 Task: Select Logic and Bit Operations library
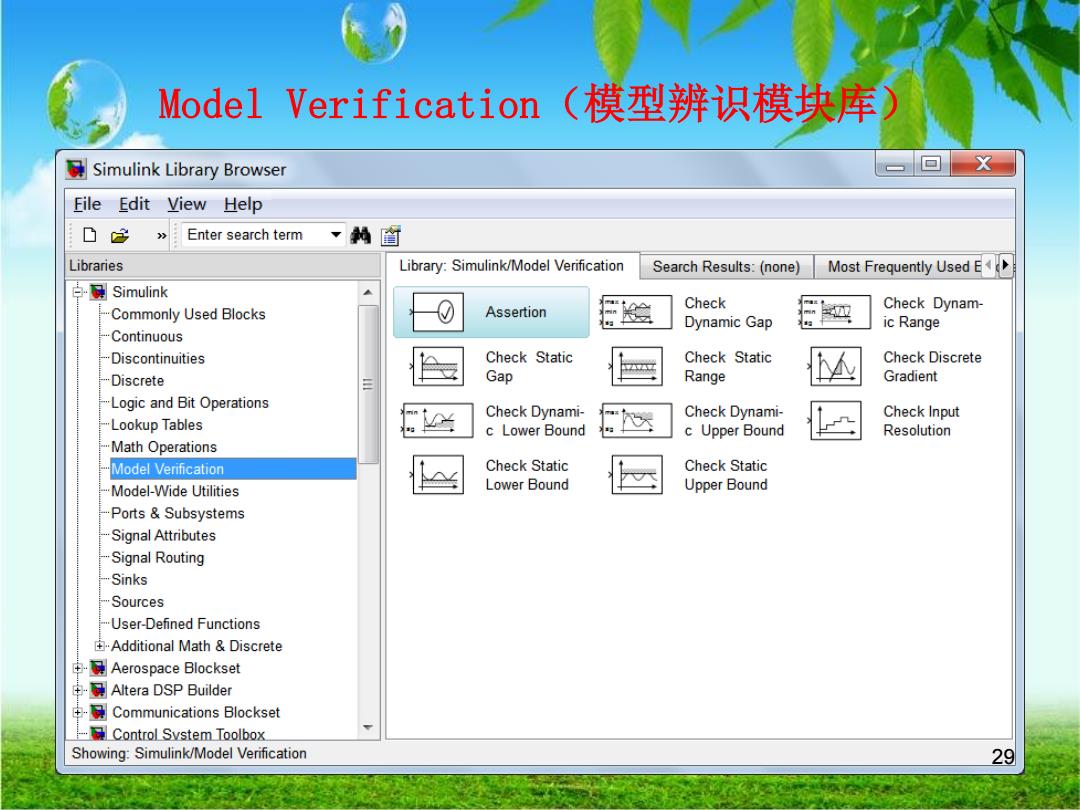coord(190,403)
